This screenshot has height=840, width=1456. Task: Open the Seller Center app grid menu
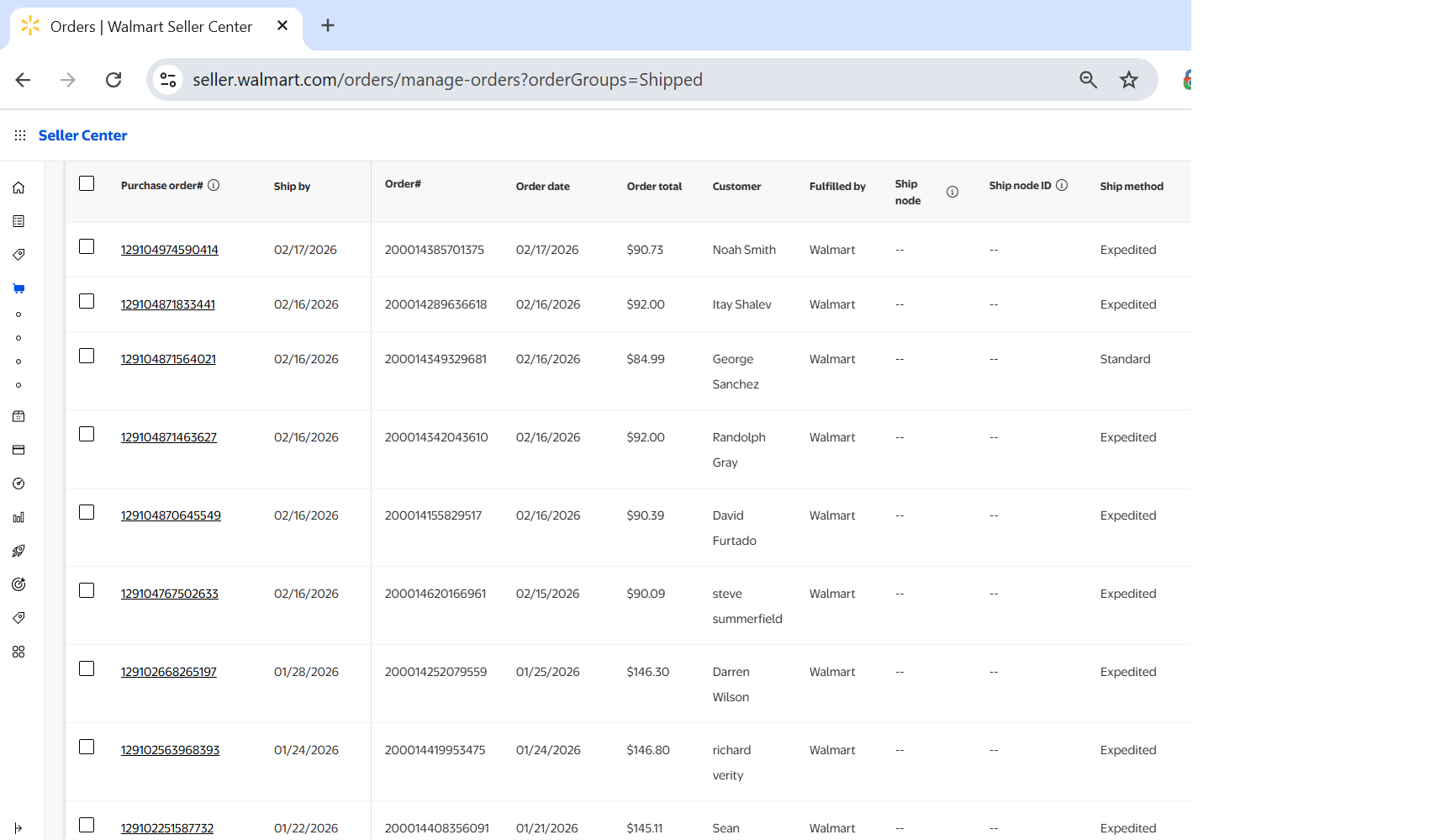click(x=20, y=135)
